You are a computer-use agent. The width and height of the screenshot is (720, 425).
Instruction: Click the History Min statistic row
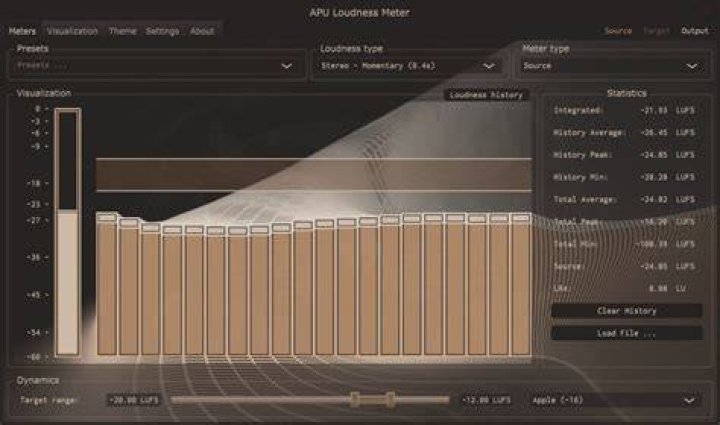(x=624, y=177)
